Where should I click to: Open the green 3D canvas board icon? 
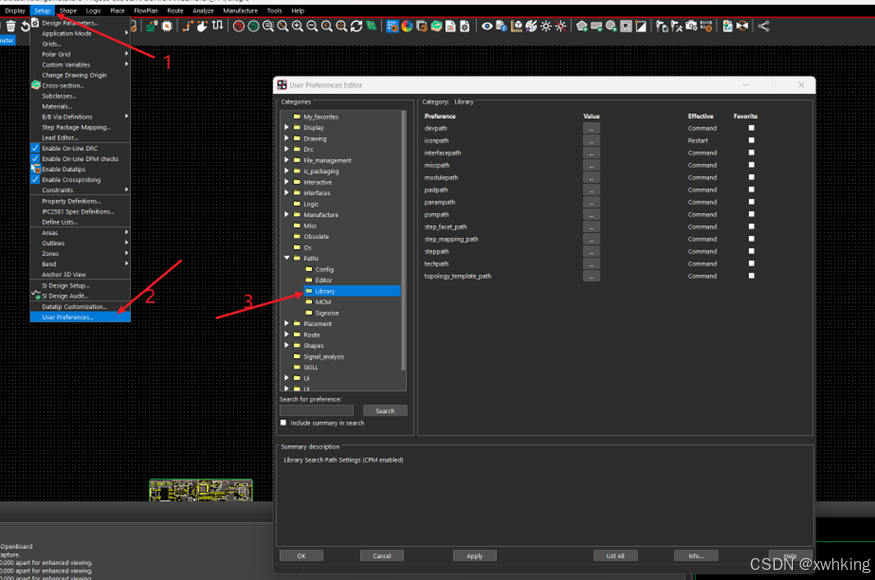[x=371, y=26]
